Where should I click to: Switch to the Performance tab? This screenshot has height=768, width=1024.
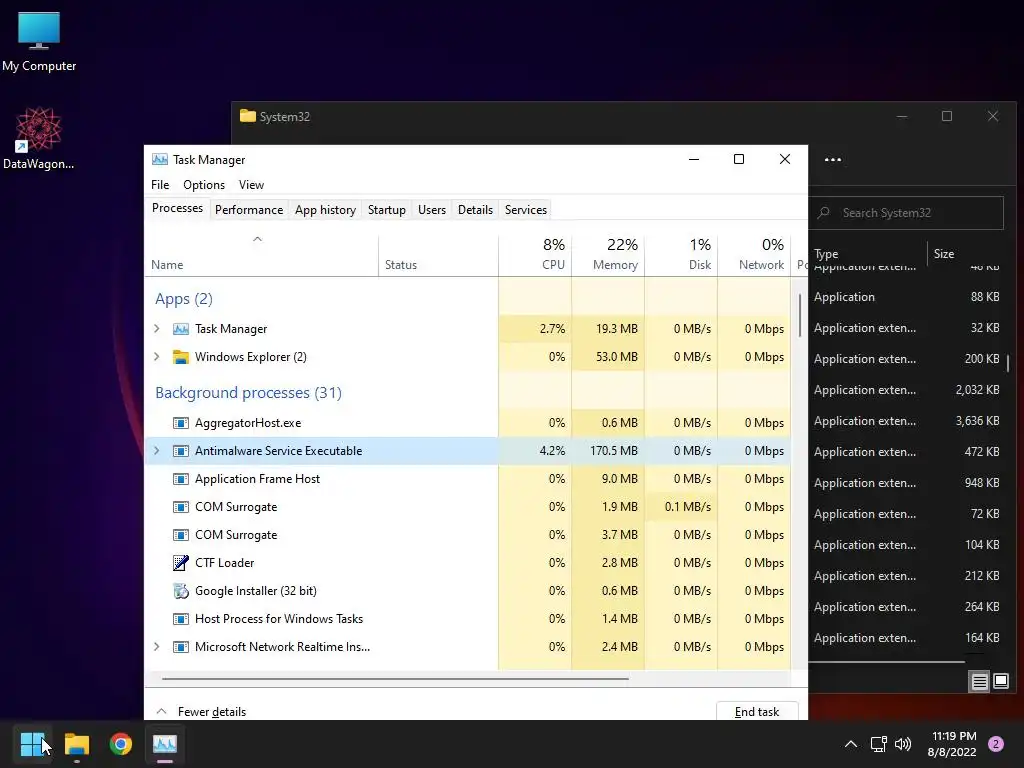click(x=249, y=210)
